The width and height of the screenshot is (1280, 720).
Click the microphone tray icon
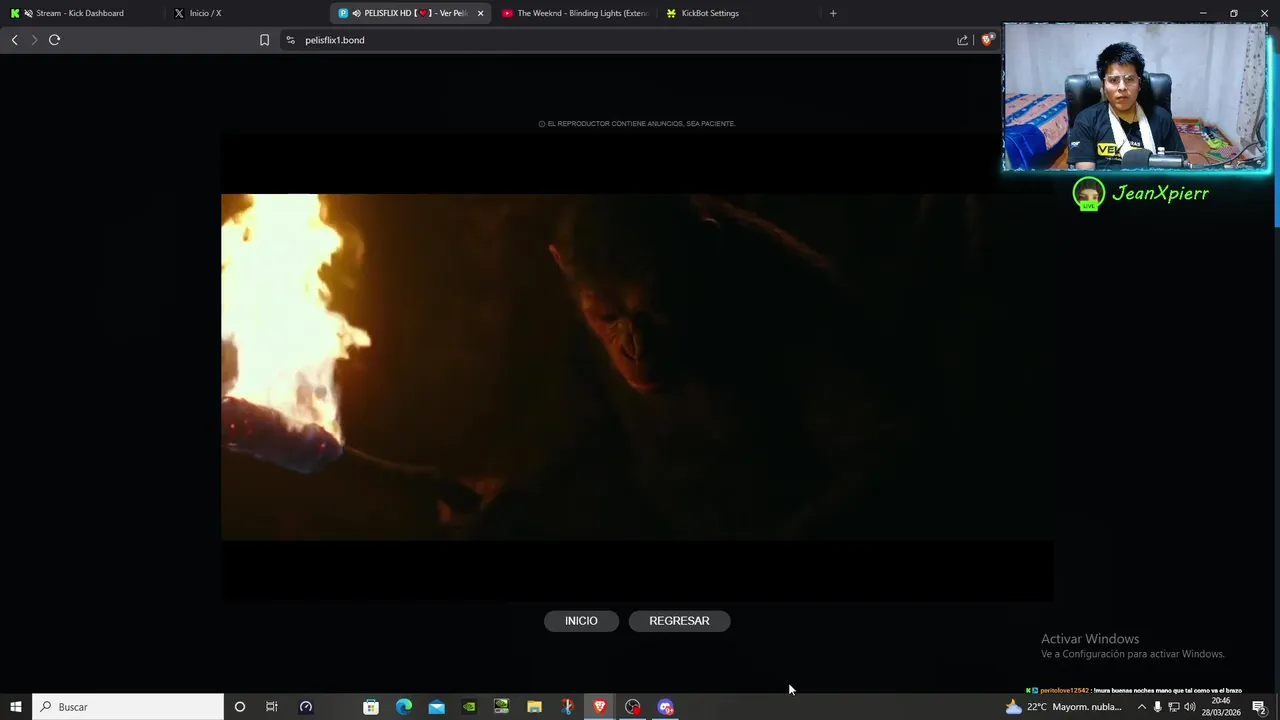click(1158, 707)
